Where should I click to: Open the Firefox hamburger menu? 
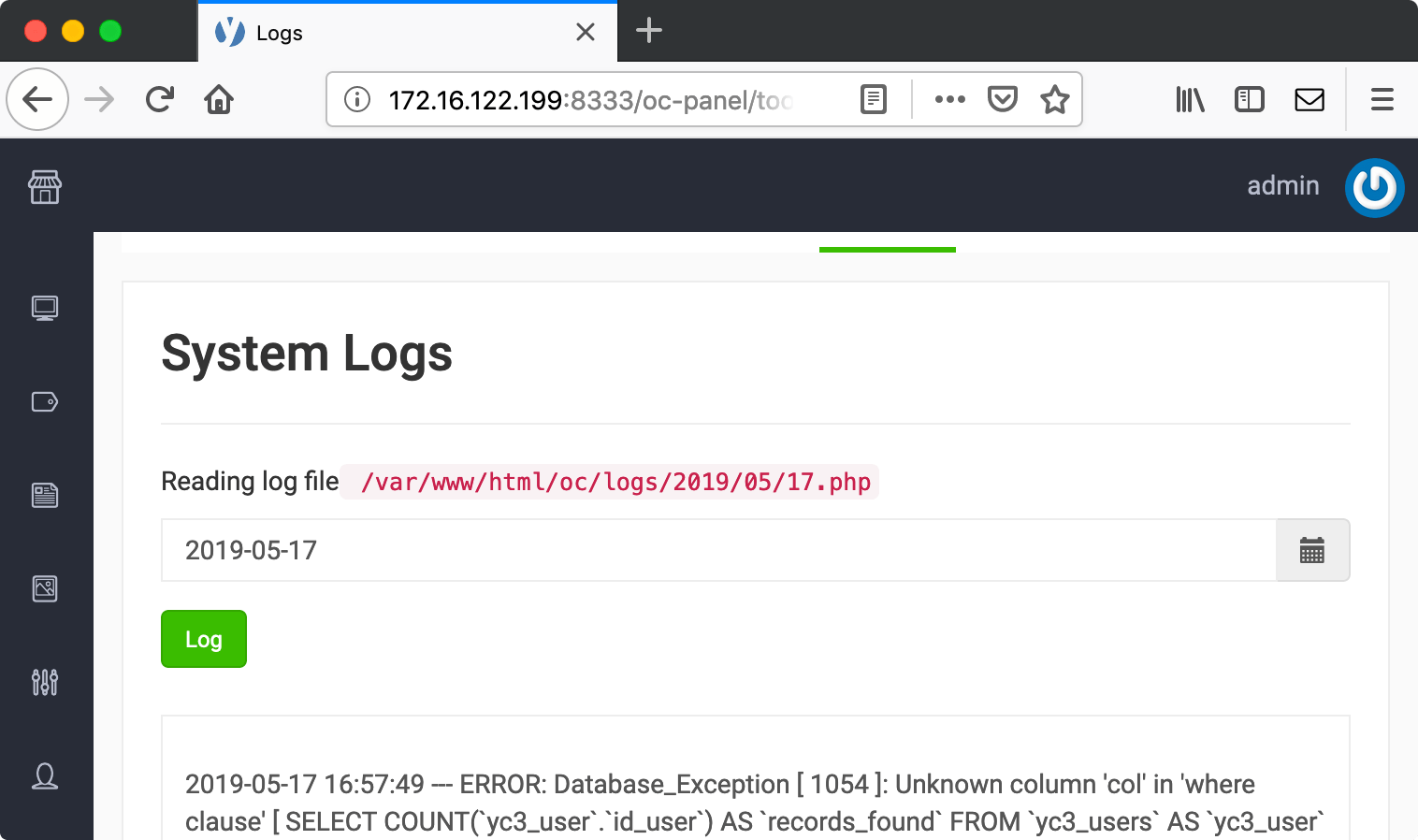(x=1382, y=99)
